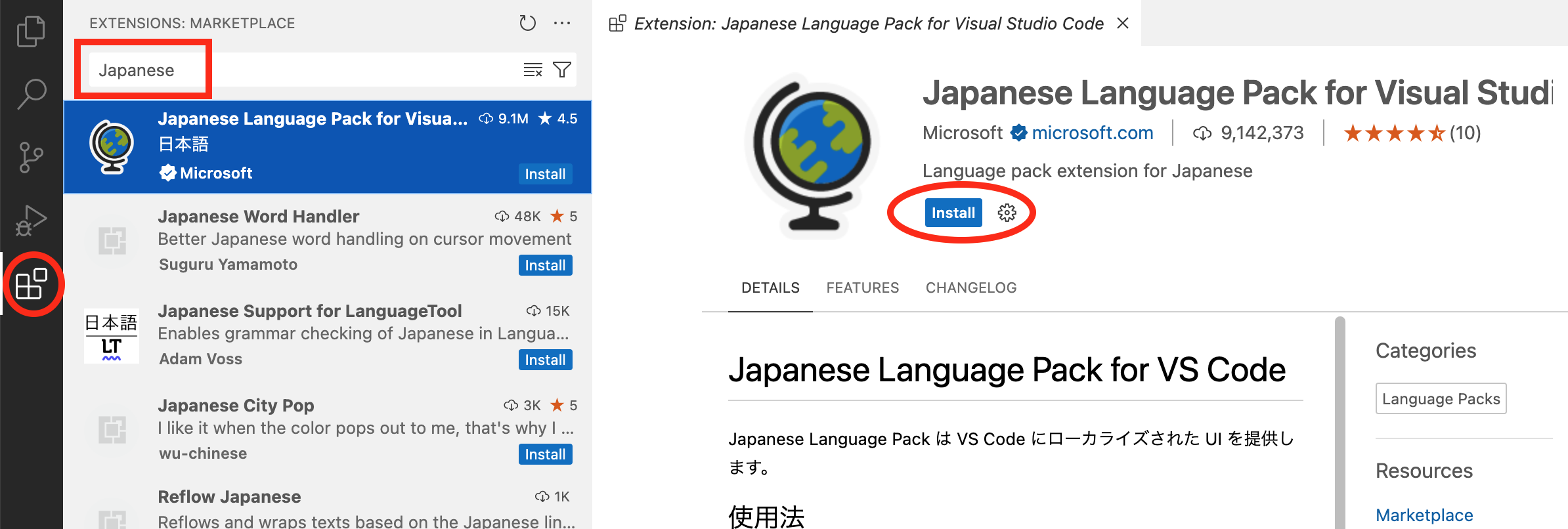Select Japanese Support for LanguageTool extension
Image resolution: width=1568 pixels, height=529 pixels.
coord(328,335)
